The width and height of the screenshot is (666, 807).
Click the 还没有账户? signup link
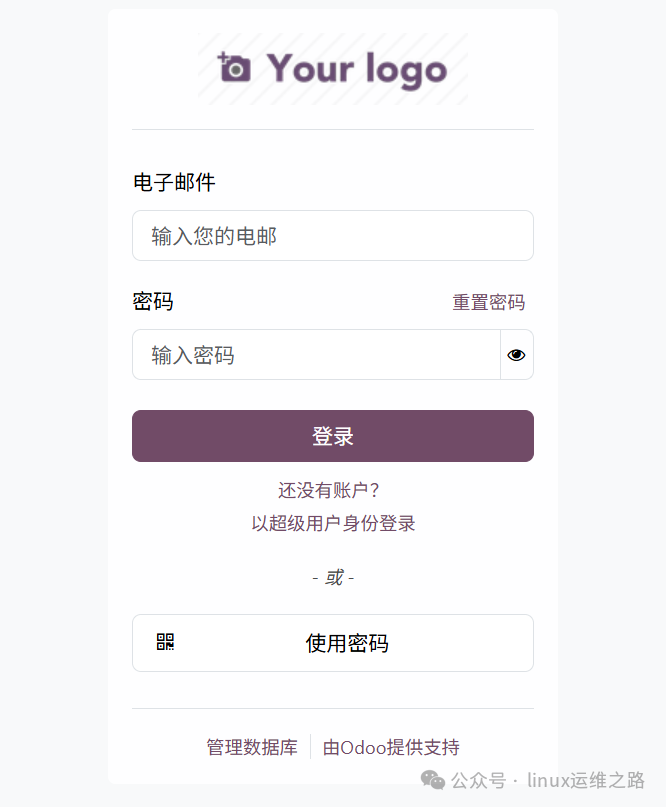click(x=332, y=490)
